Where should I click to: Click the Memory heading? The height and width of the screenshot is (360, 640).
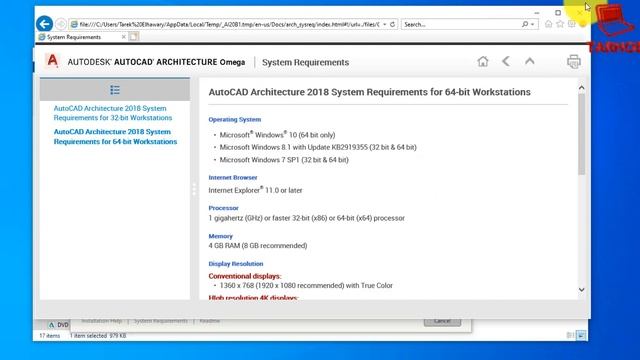coord(220,236)
